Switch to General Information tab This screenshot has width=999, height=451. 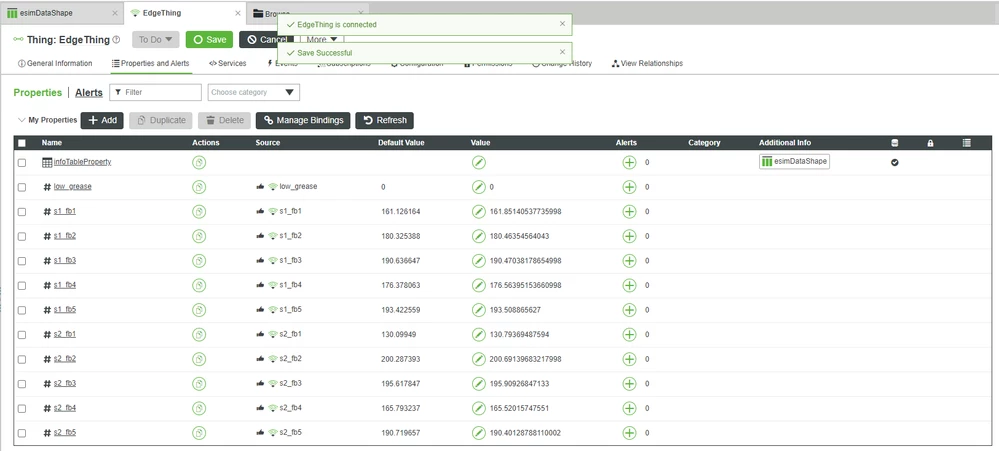pos(55,64)
